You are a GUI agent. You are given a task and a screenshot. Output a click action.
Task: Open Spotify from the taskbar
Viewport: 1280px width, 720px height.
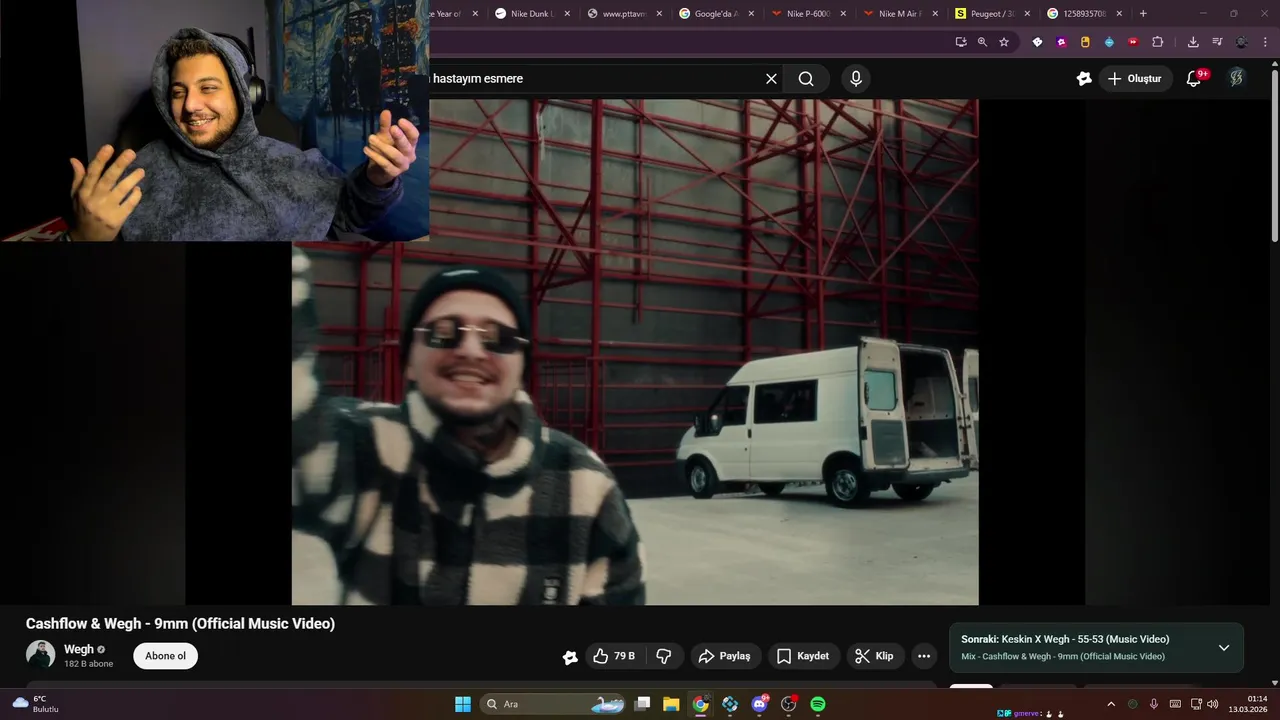coord(817,704)
